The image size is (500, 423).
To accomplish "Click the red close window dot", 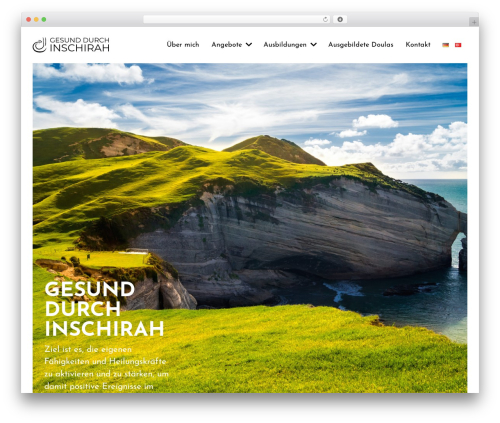I will 29,20.
